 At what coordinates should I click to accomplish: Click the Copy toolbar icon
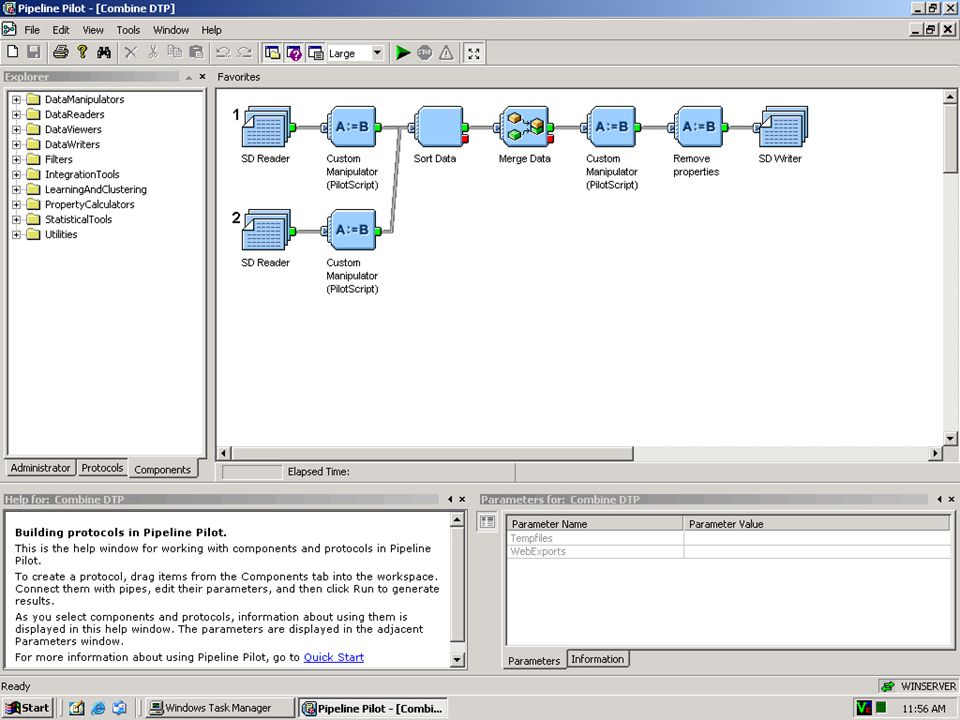point(174,53)
